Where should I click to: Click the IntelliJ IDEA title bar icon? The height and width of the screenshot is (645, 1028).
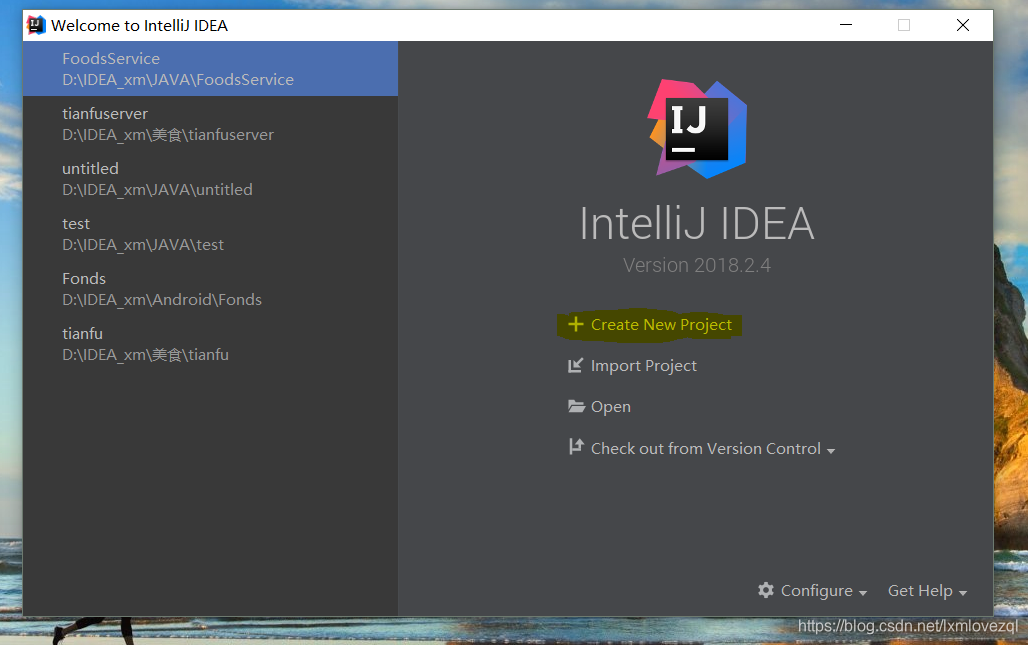[x=35, y=25]
